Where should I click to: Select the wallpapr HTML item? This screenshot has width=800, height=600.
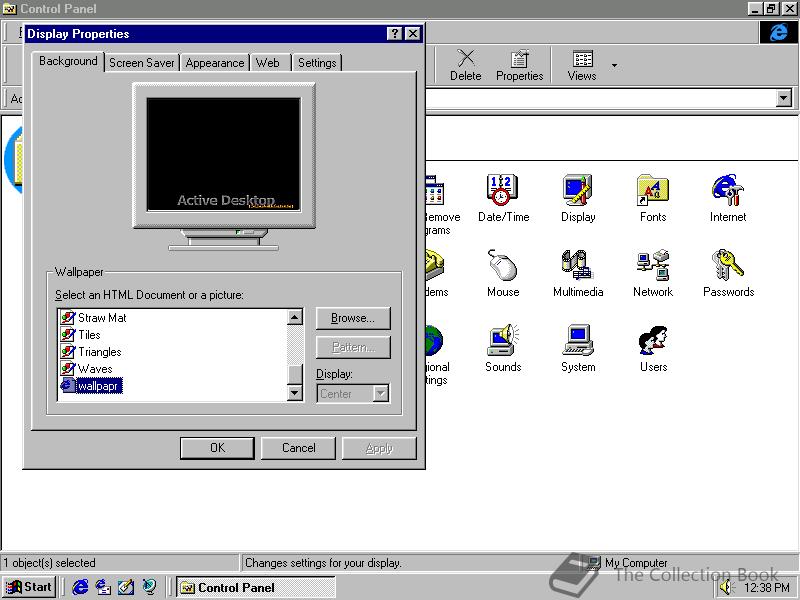[x=91, y=386]
